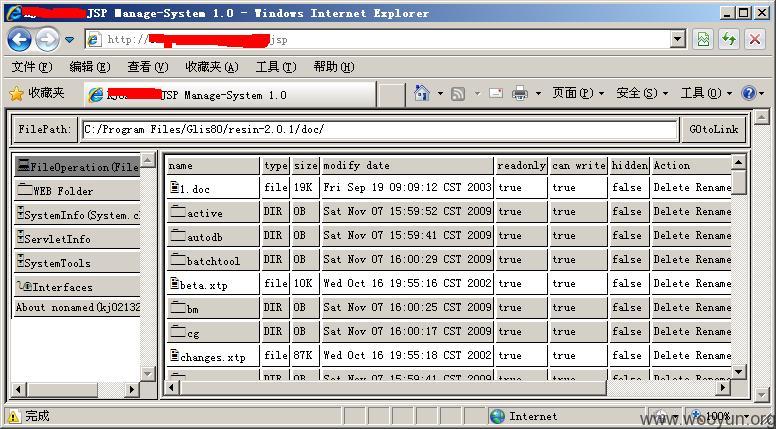The width and height of the screenshot is (776, 429).
Task: Open the 编辑(E) menu
Action: (90, 67)
